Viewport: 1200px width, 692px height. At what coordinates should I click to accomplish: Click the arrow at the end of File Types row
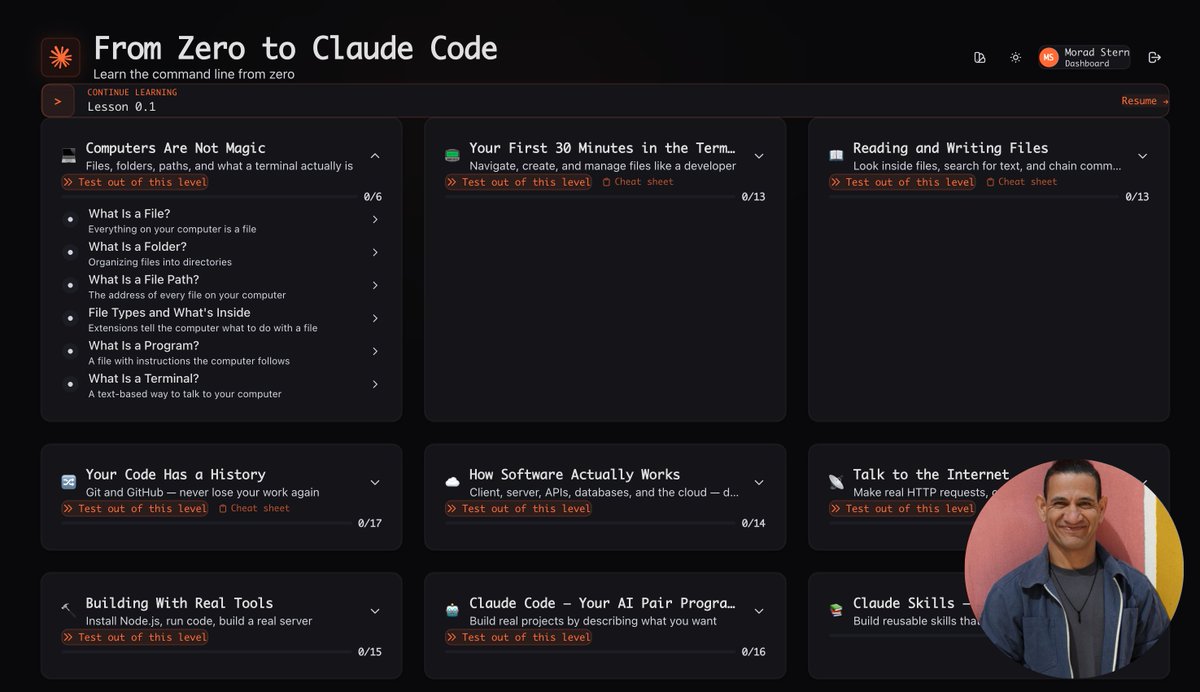[375, 319]
